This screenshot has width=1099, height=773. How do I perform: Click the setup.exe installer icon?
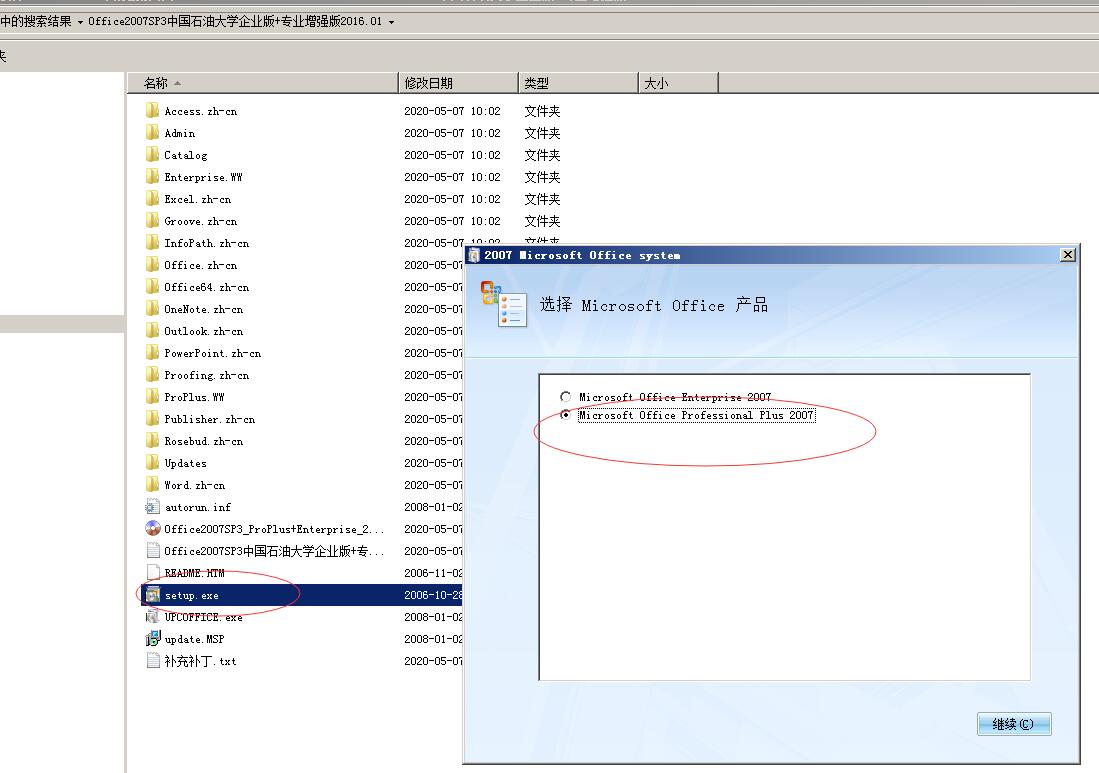click(152, 595)
